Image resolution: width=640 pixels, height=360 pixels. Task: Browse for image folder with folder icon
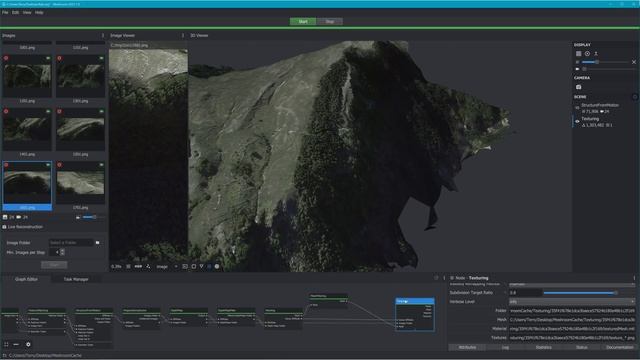coord(98,243)
